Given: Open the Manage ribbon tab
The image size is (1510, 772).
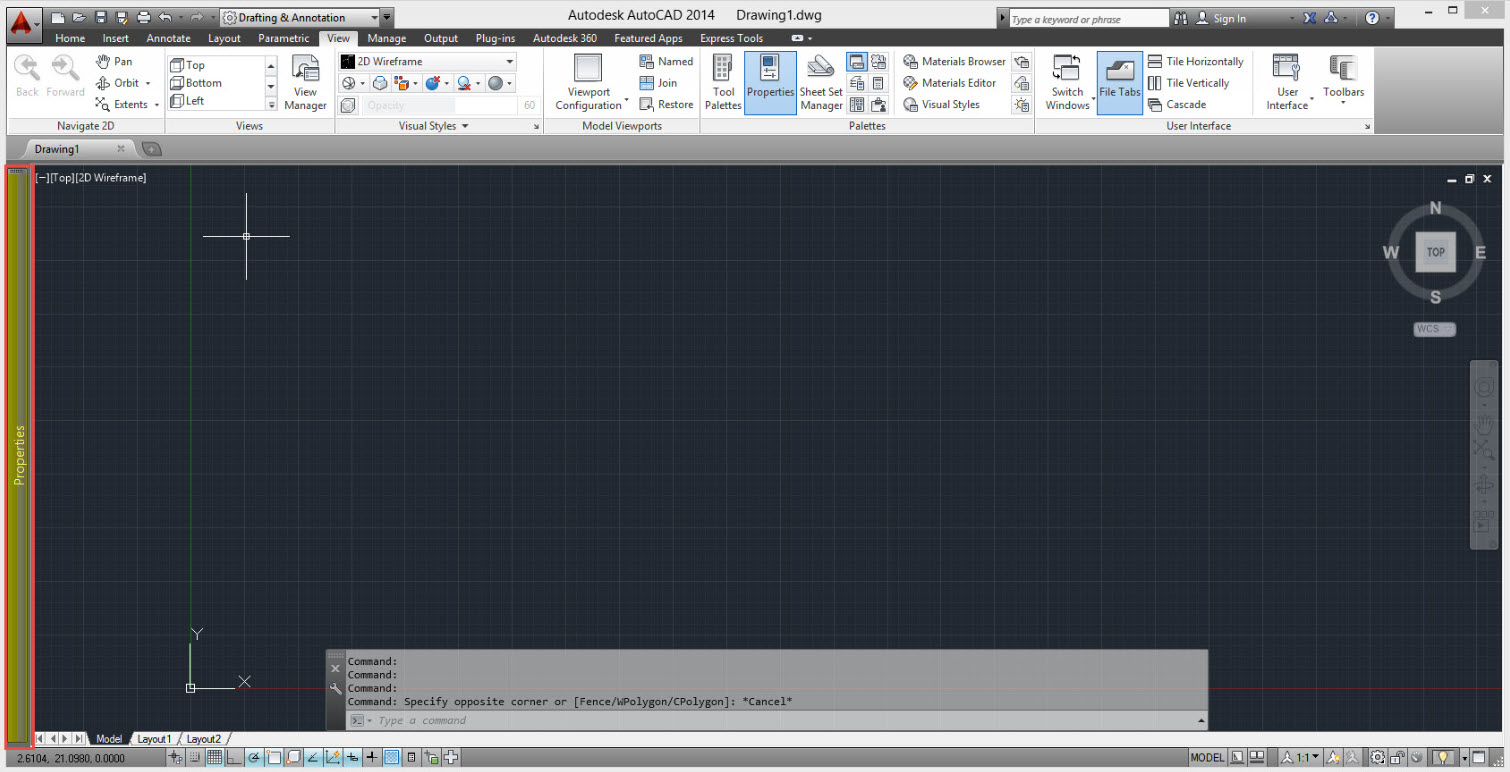Looking at the screenshot, I should tap(386, 38).
